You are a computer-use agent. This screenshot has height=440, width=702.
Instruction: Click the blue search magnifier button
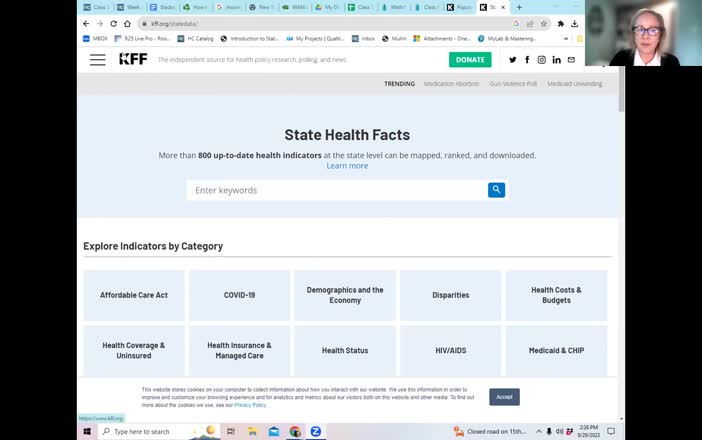coord(496,190)
